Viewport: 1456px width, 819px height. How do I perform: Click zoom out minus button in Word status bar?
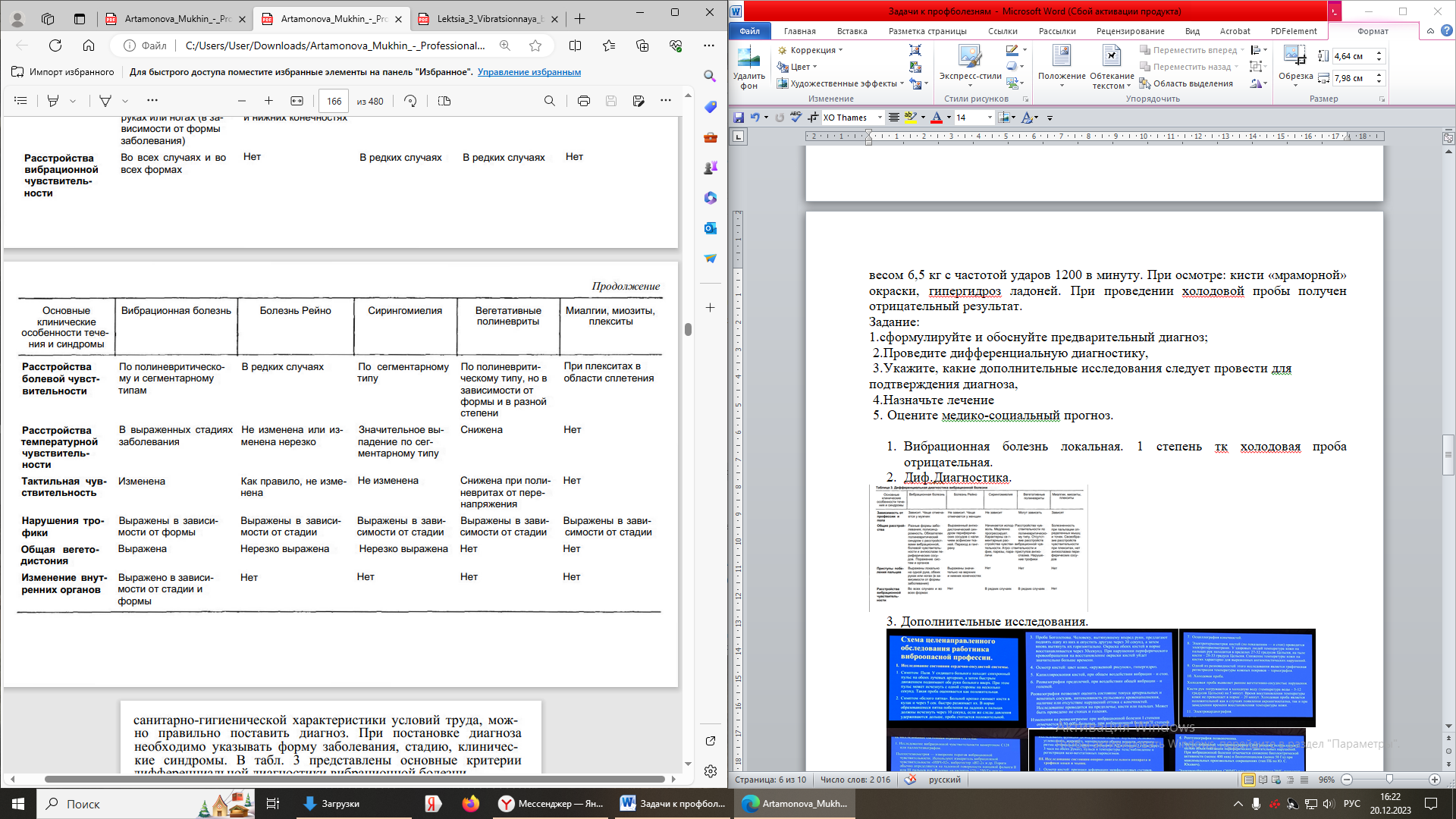pyautogui.click(x=1347, y=780)
